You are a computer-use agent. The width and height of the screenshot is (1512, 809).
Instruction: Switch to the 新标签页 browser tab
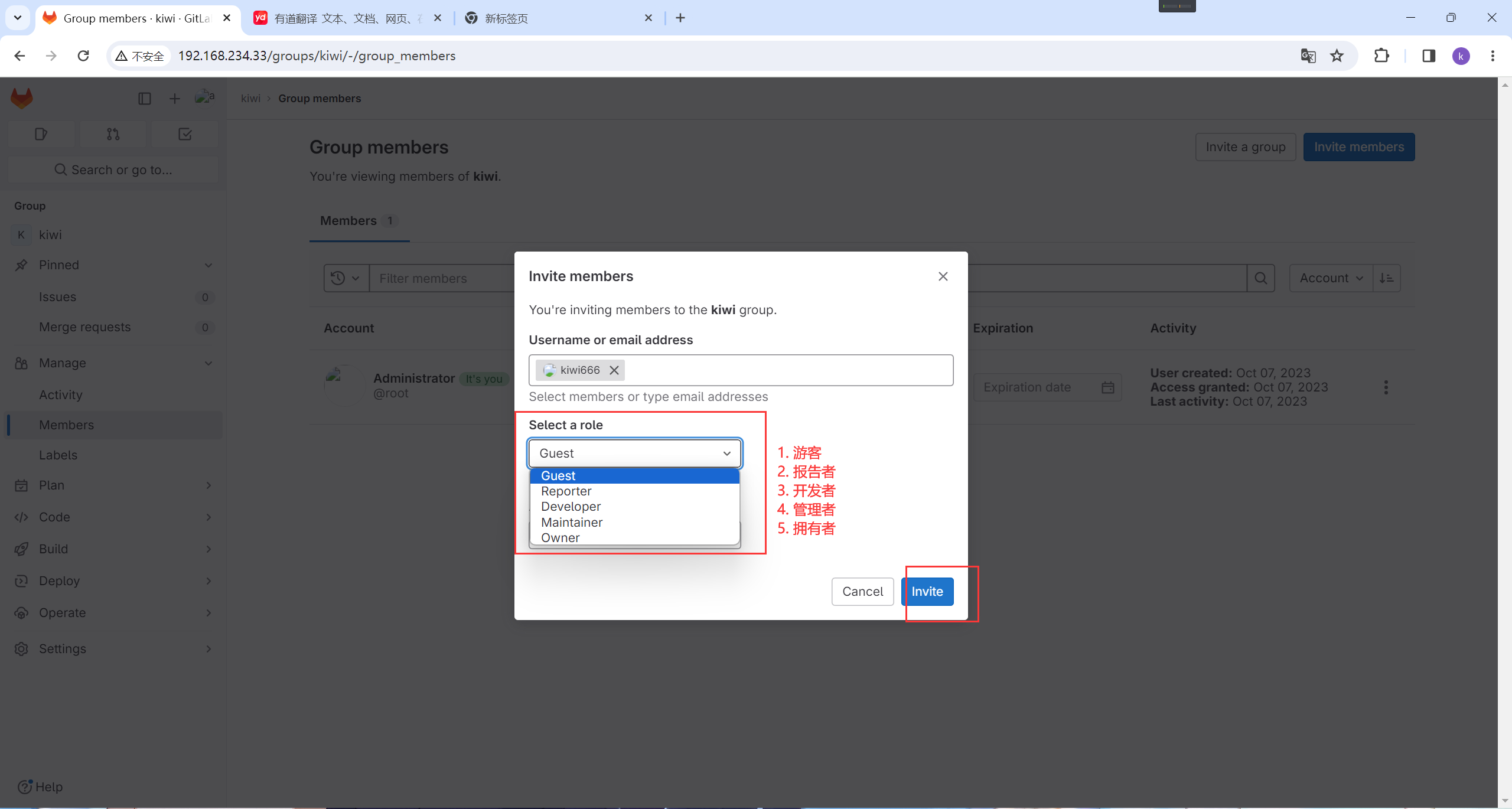tap(559, 18)
